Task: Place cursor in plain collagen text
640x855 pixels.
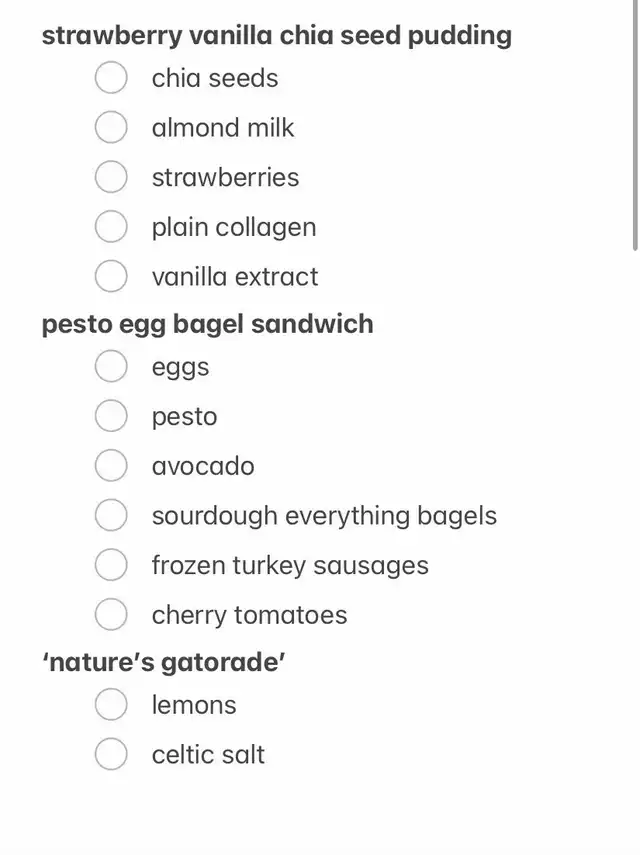Action: tap(234, 227)
